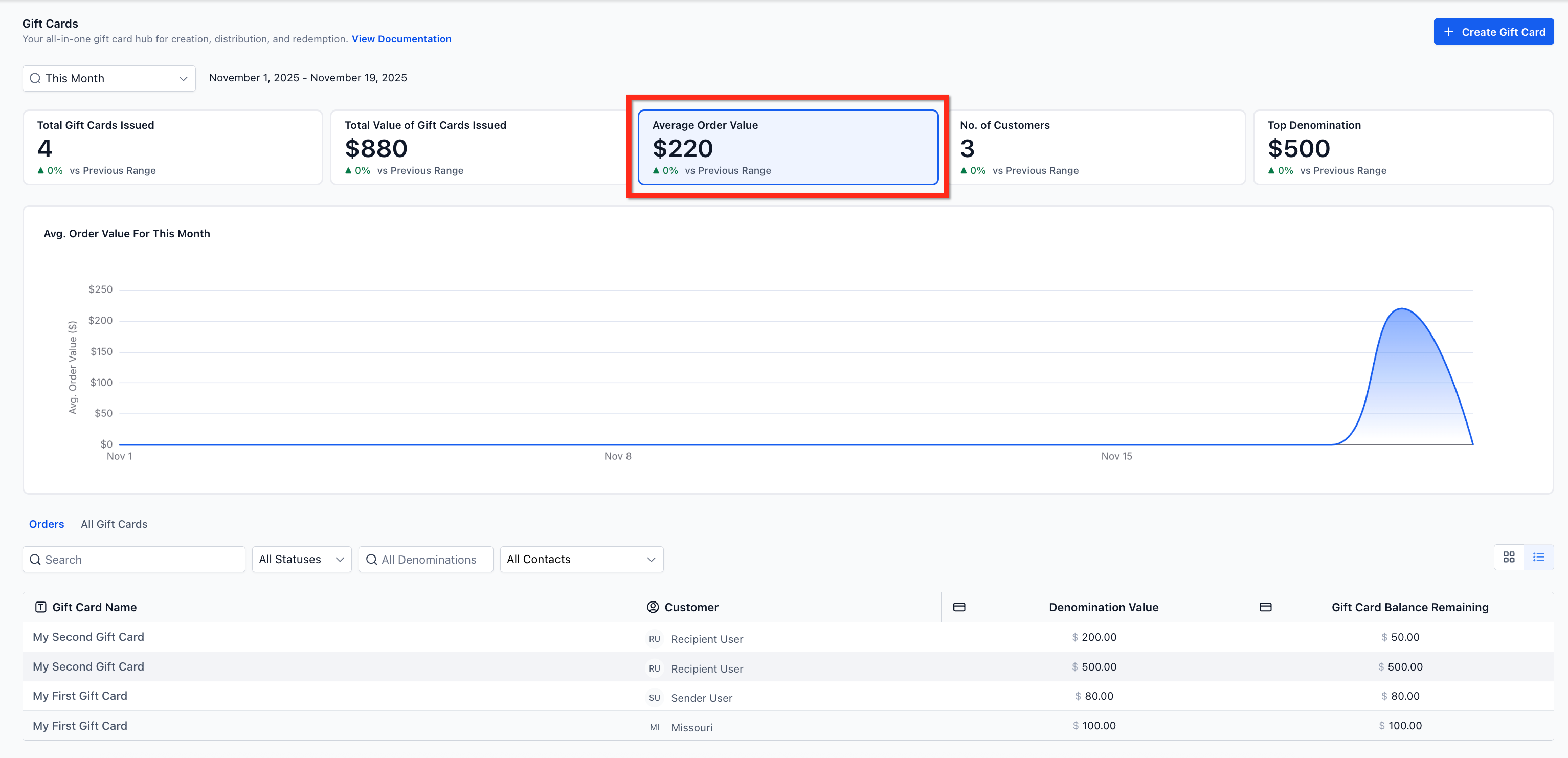This screenshot has width=1568, height=758.
Task: Select the Total Gift Cards Issued card
Action: (172, 147)
